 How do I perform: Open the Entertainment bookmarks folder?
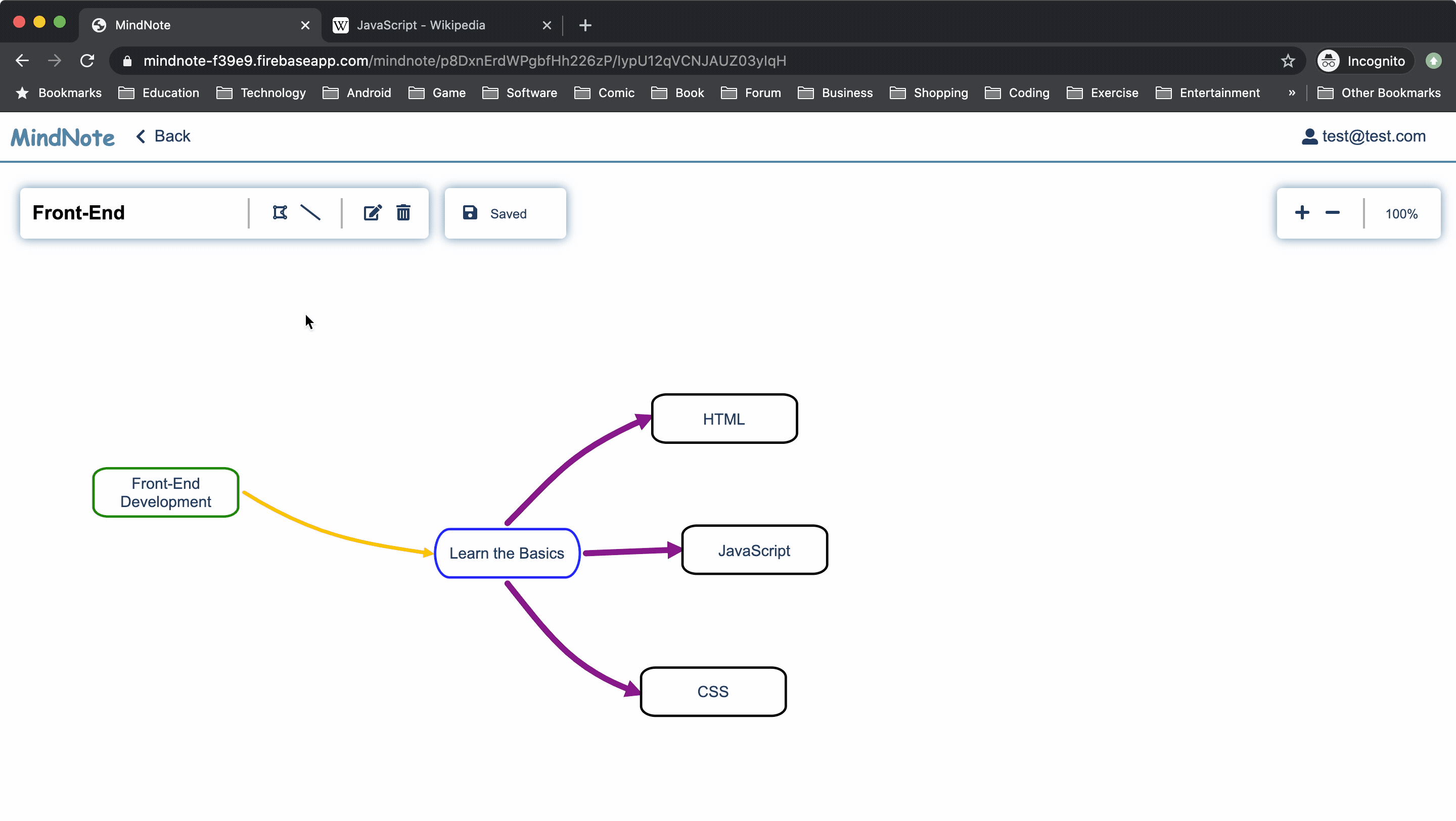click(1208, 93)
